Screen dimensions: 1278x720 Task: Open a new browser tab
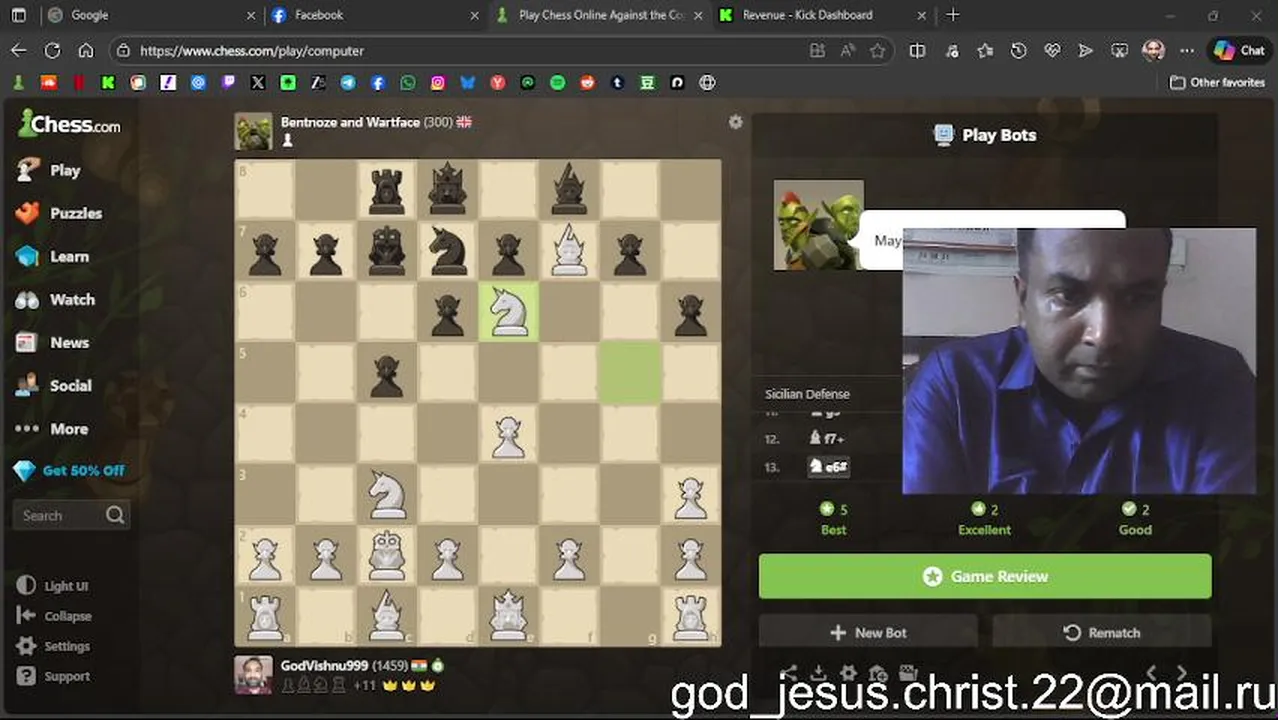[x=952, y=15]
